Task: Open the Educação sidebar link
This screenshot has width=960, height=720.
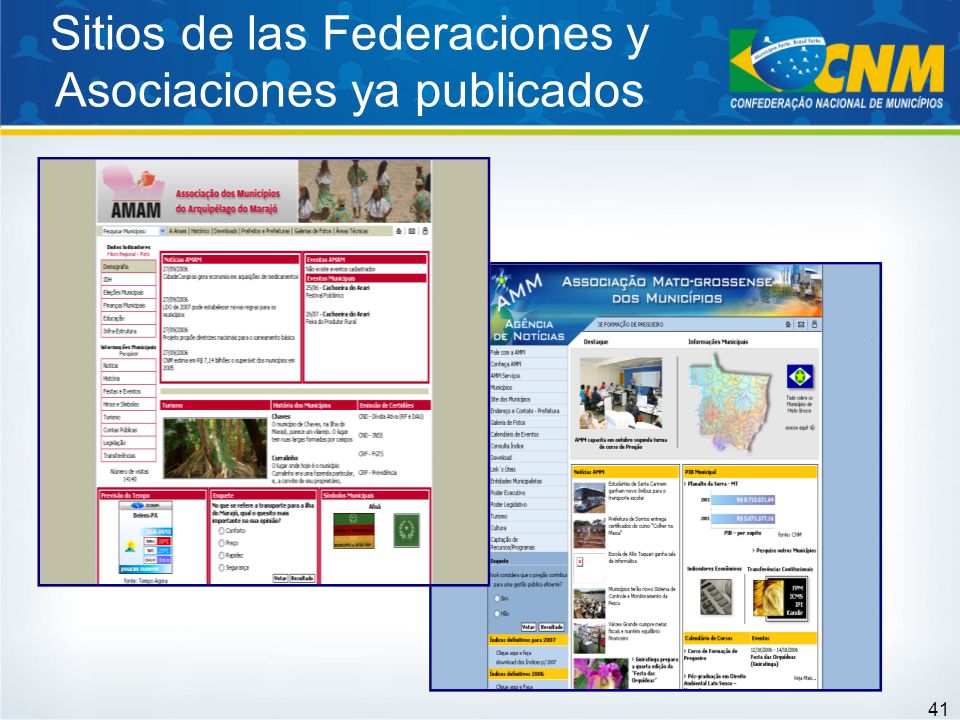Action: (129, 318)
